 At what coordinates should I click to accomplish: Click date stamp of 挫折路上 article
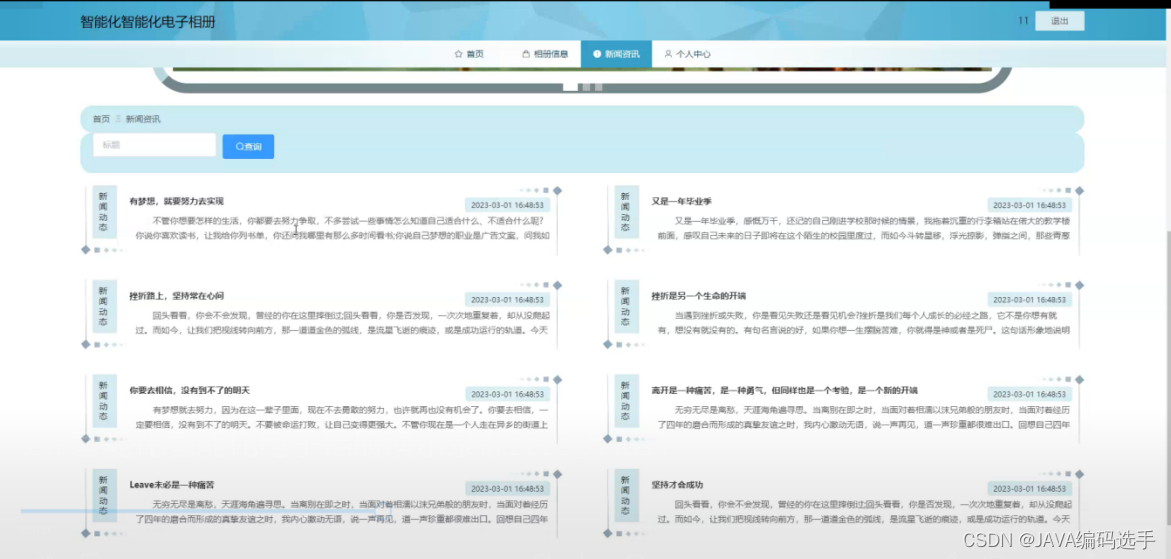pos(507,299)
